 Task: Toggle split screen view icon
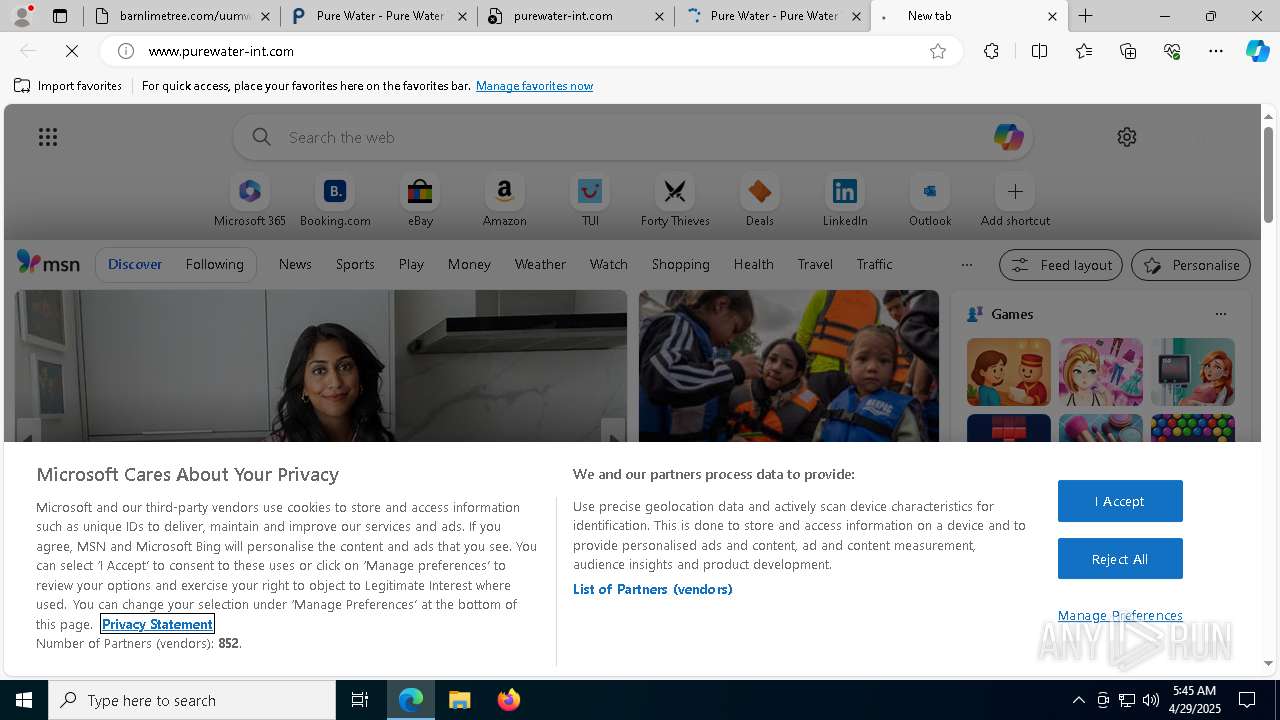[x=1039, y=51]
